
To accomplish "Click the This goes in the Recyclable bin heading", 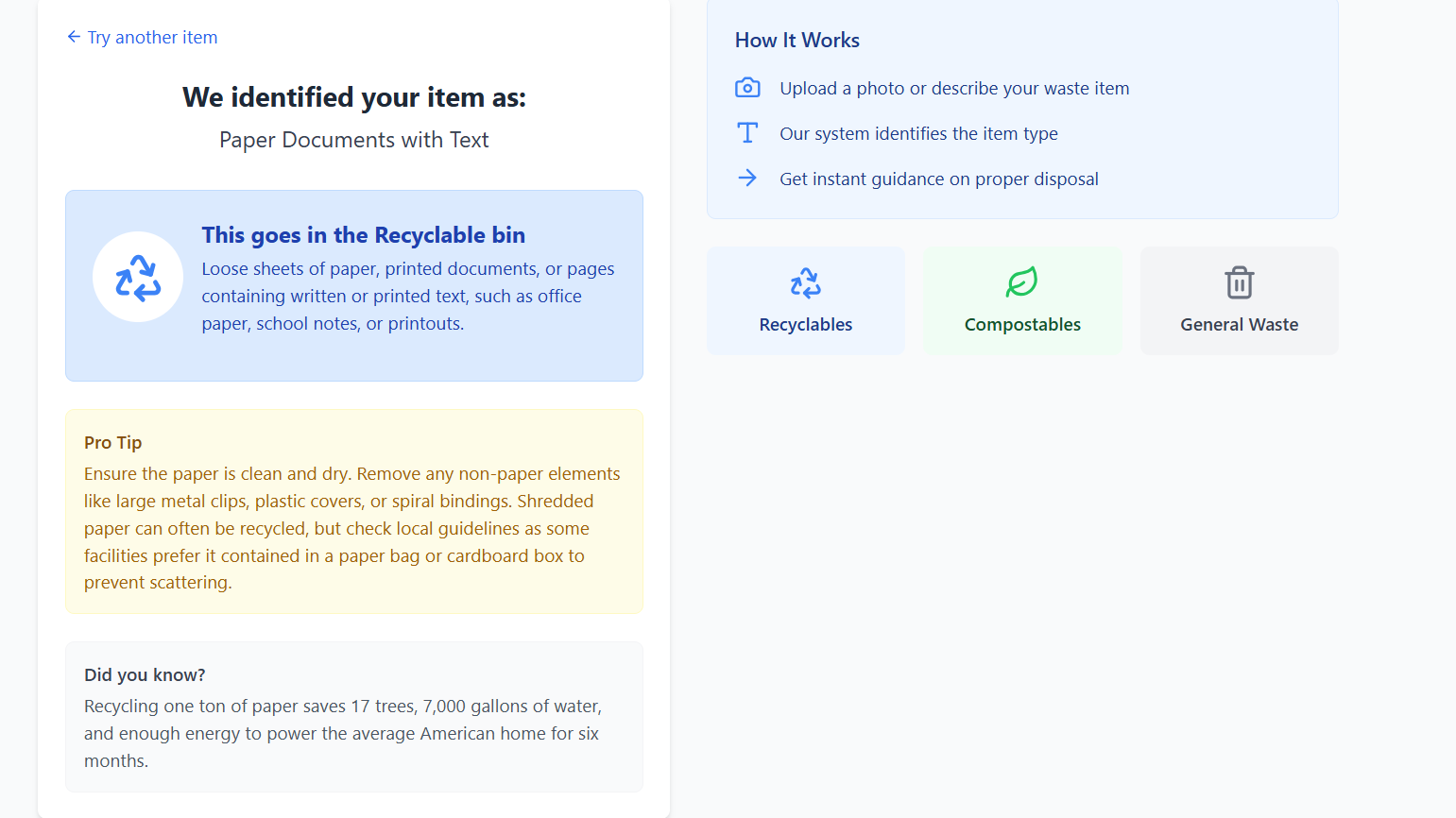I will [x=363, y=235].
